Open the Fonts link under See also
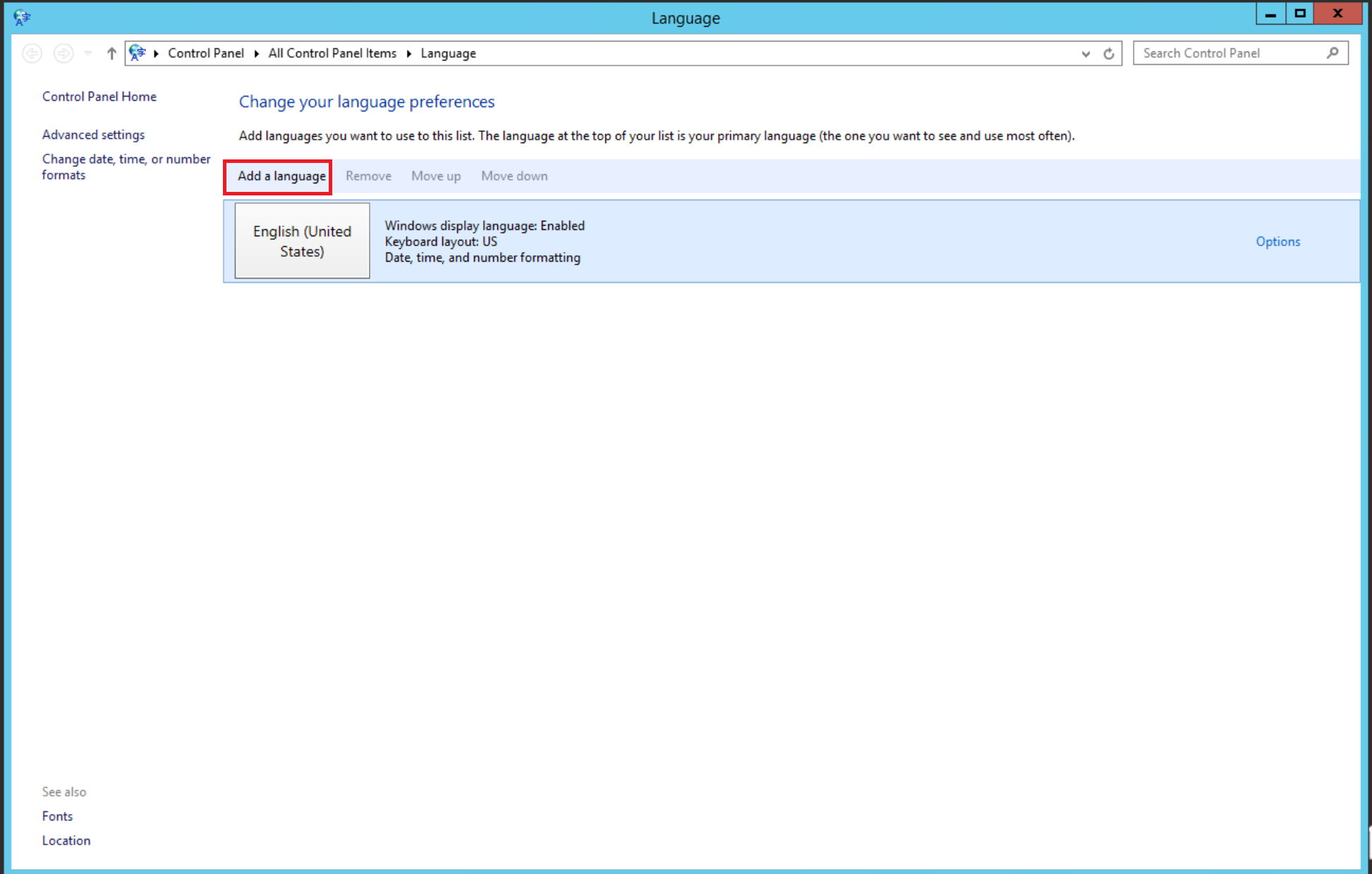Screen dimensions: 1372x874 pos(57,816)
